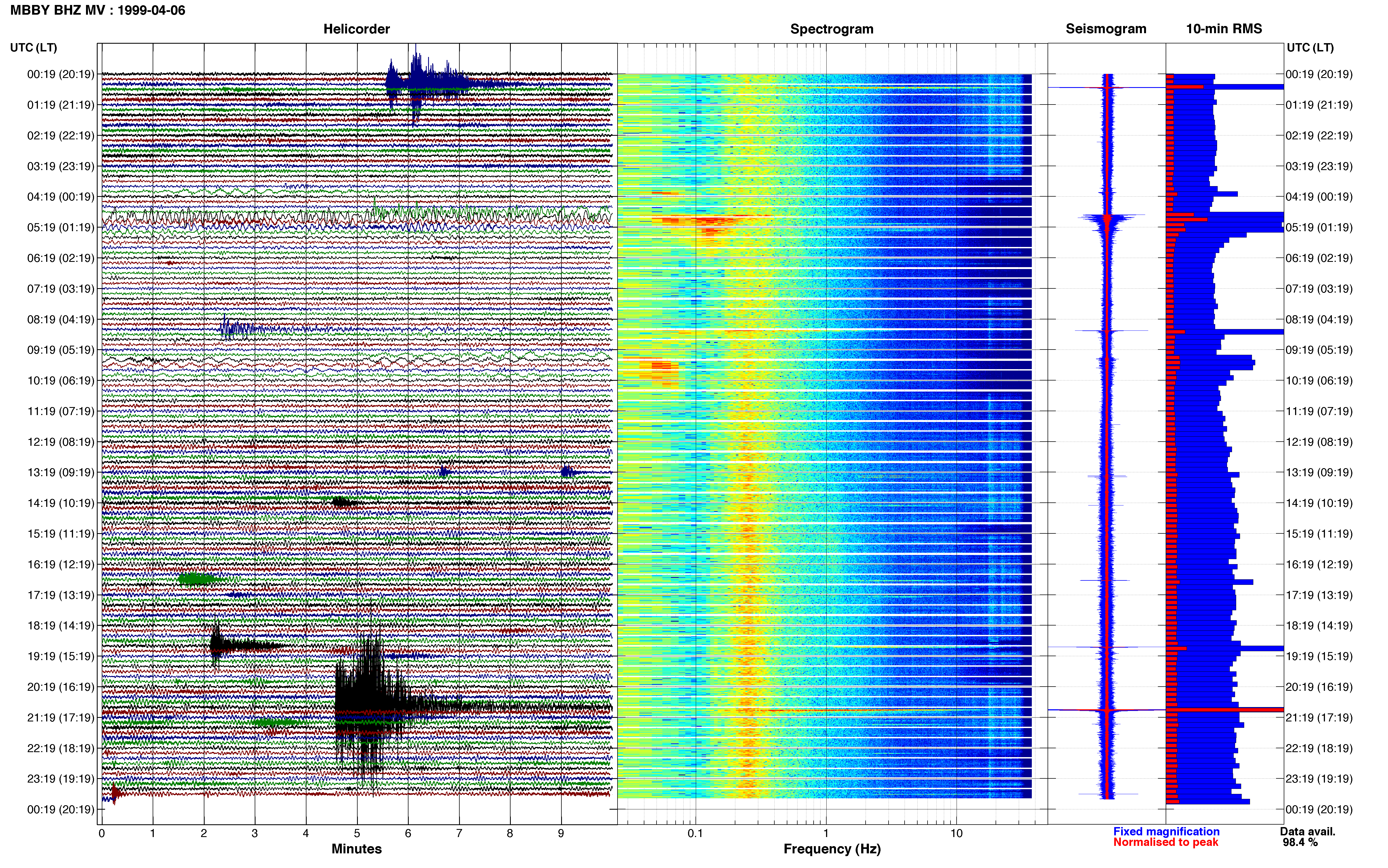Click left time label 02:19 (22:19)

coord(61,135)
